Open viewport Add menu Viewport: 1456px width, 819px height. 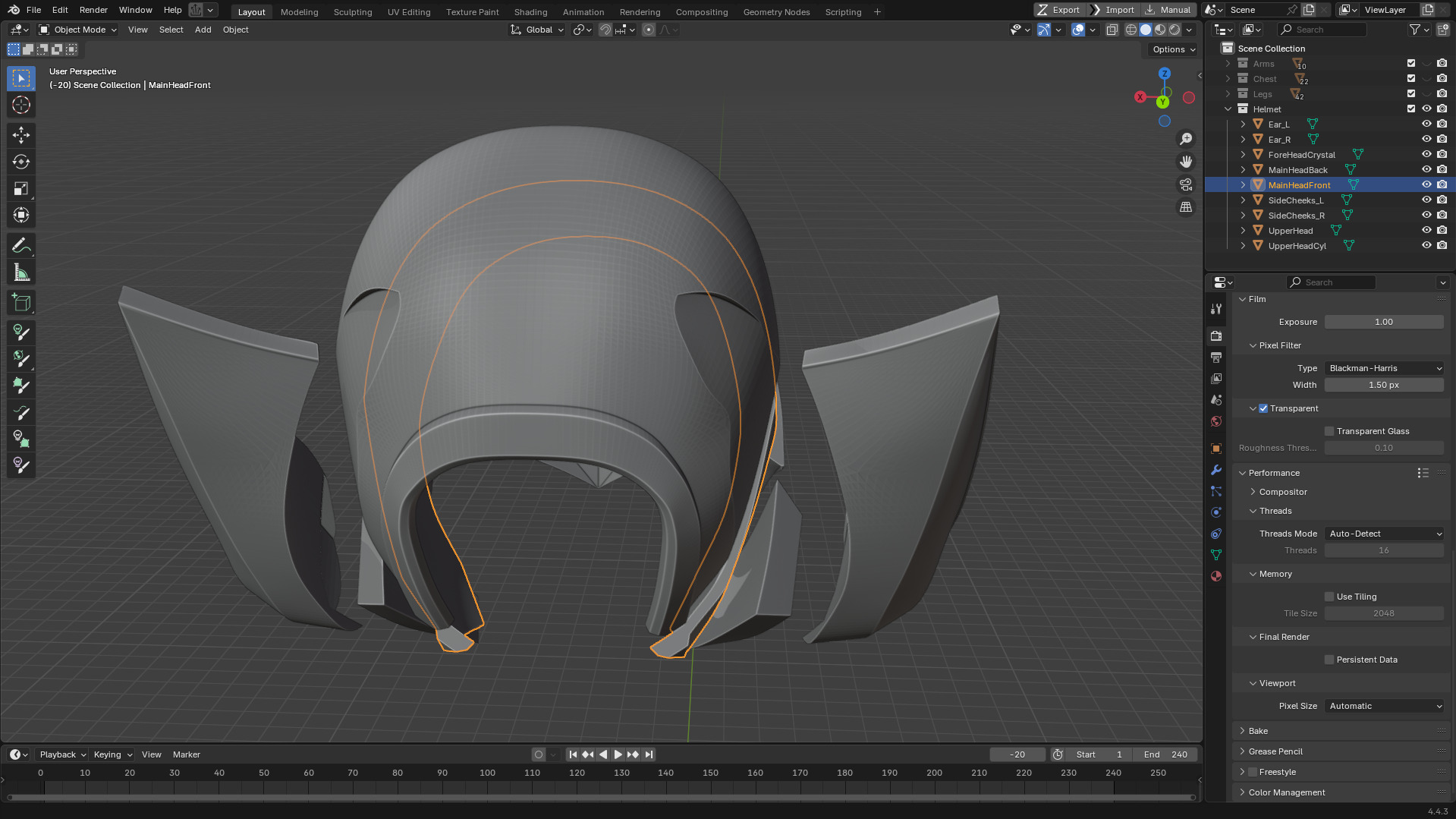click(203, 30)
